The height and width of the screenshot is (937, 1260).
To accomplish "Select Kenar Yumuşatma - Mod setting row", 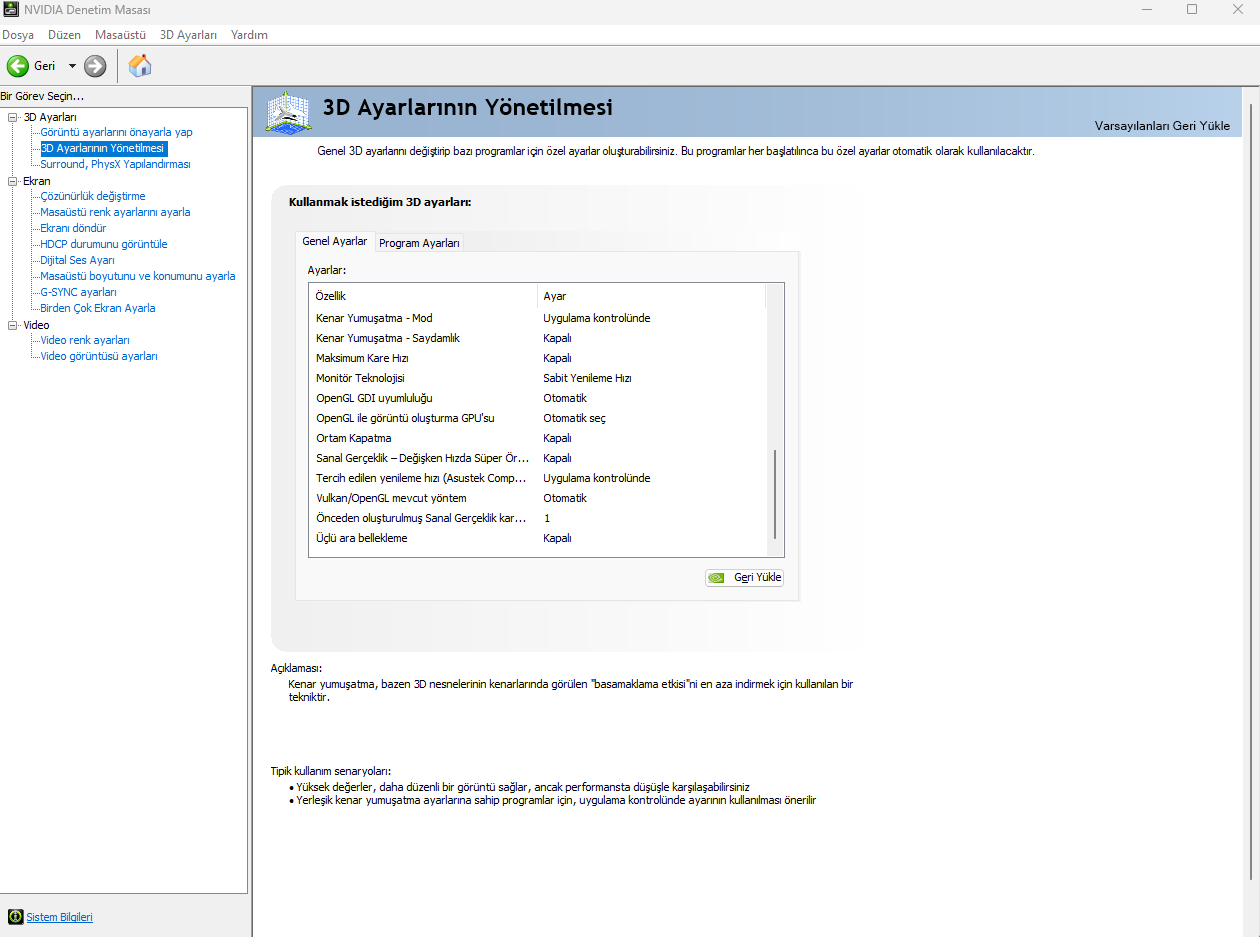I will pyautogui.click(x=537, y=318).
